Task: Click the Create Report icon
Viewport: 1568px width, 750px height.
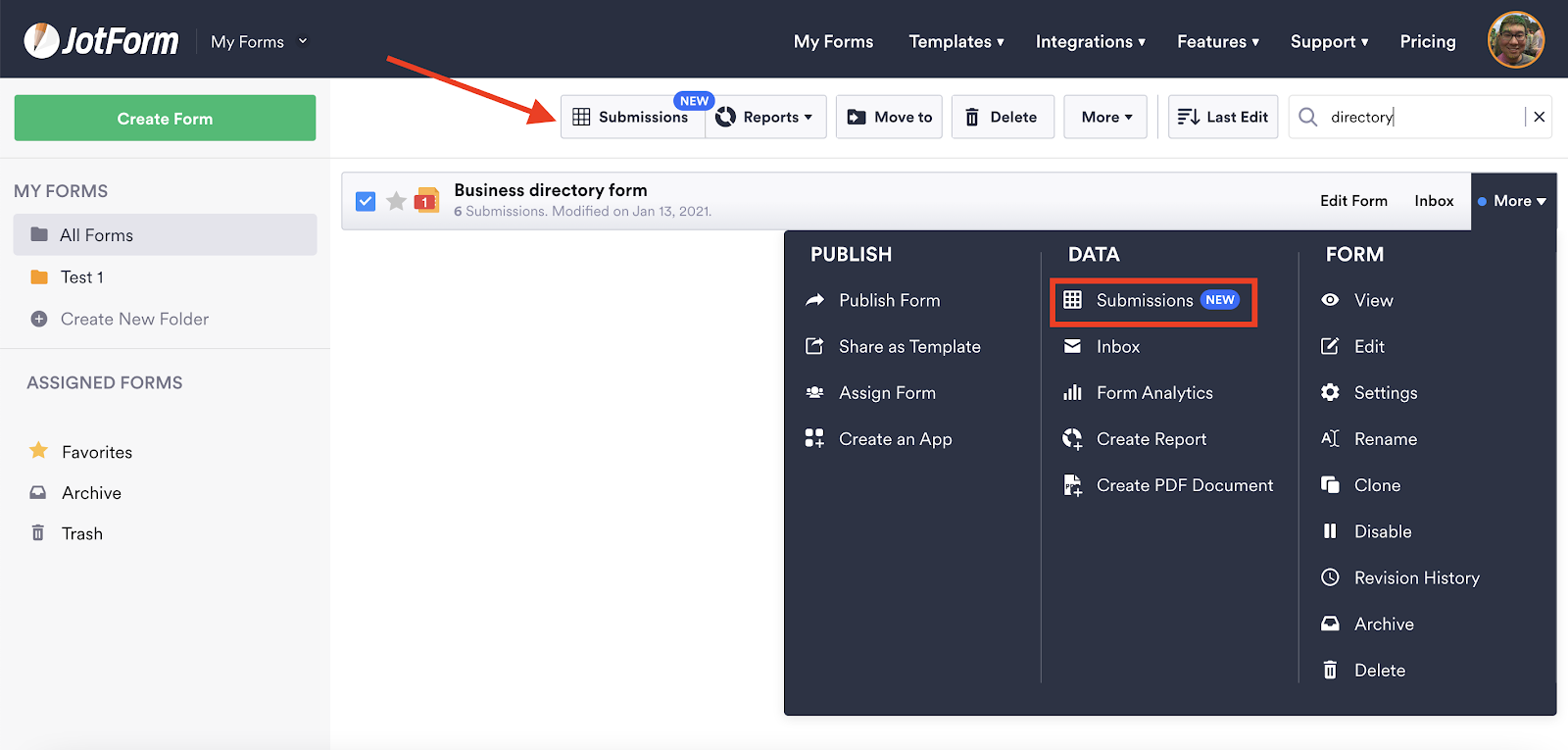Action: coord(1072,438)
